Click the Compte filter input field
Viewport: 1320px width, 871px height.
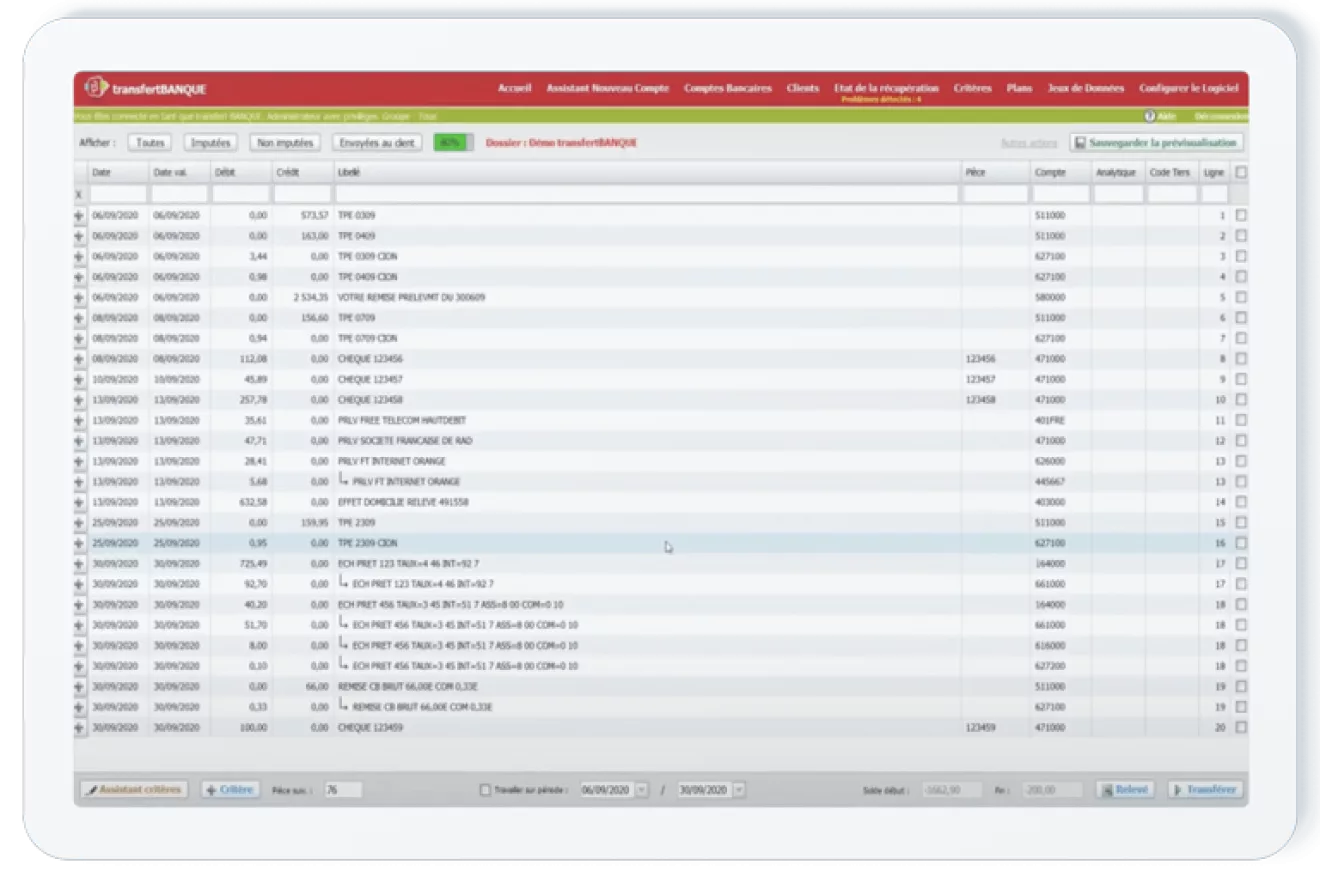tap(1061, 194)
